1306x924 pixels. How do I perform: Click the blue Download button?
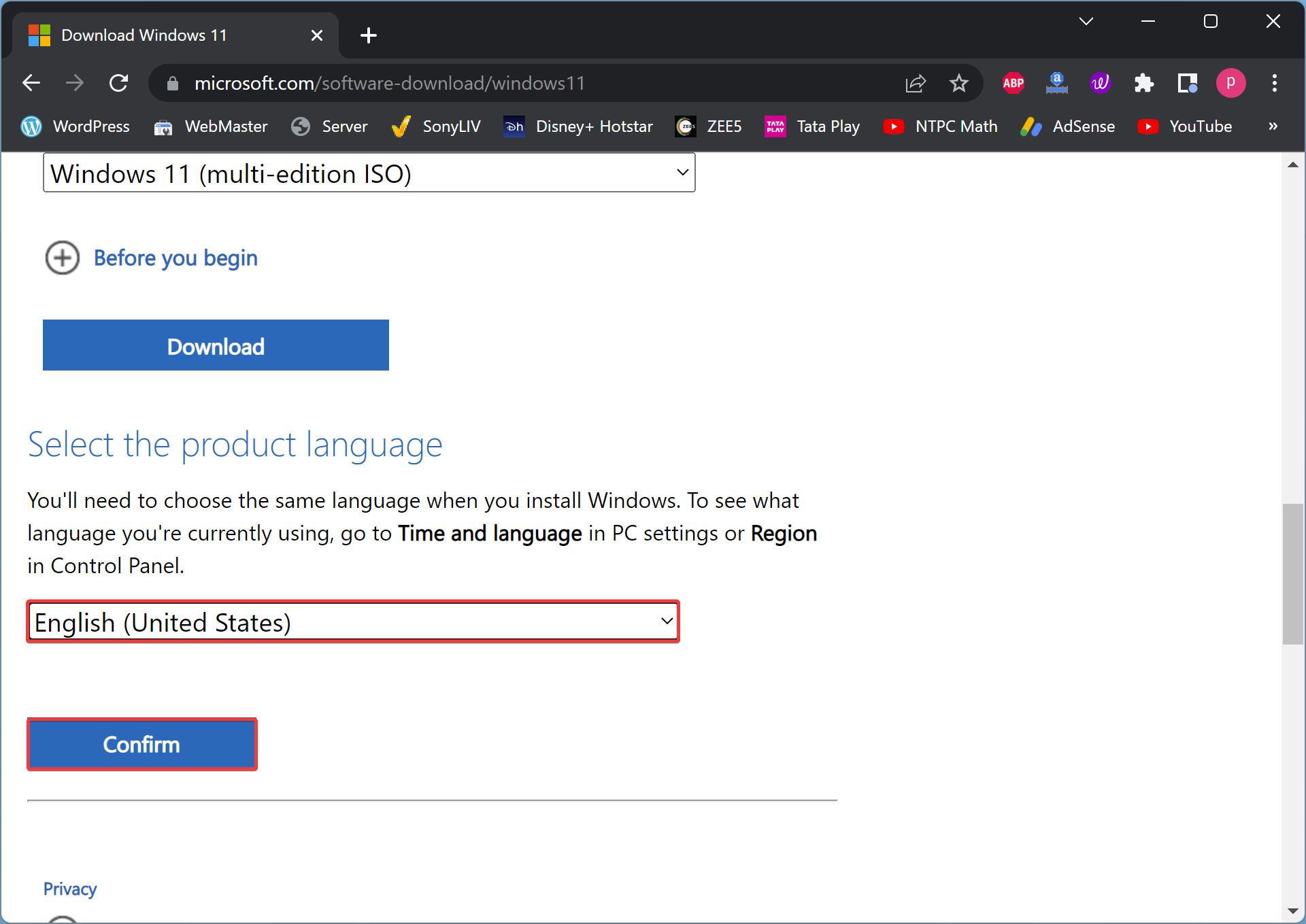(x=216, y=345)
